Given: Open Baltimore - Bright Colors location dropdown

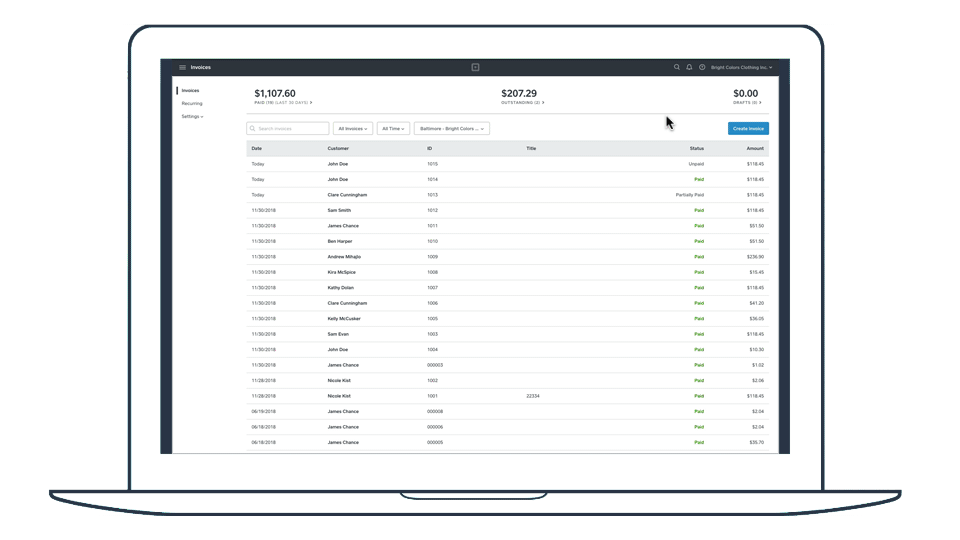Looking at the screenshot, I should click(452, 129).
